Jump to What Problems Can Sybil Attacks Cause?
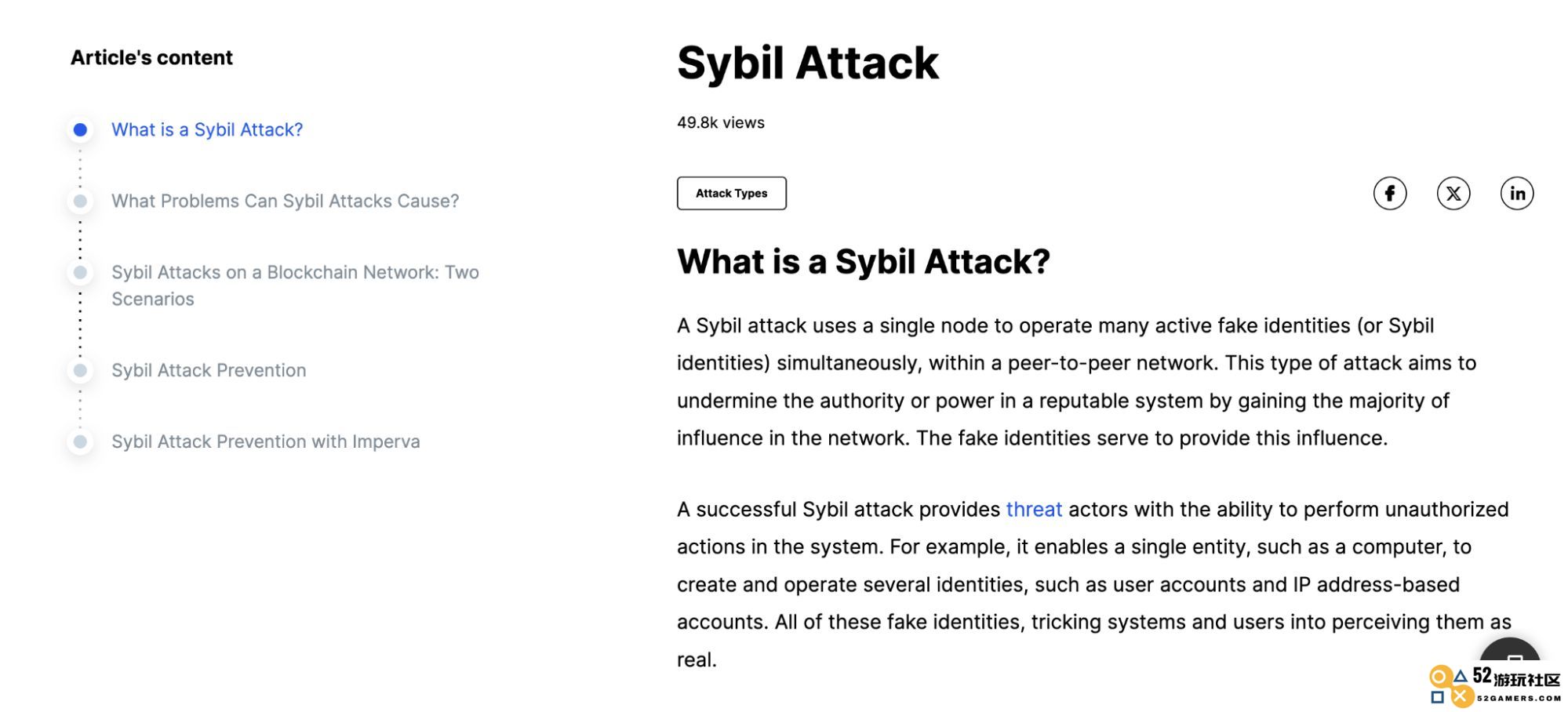 tap(286, 202)
